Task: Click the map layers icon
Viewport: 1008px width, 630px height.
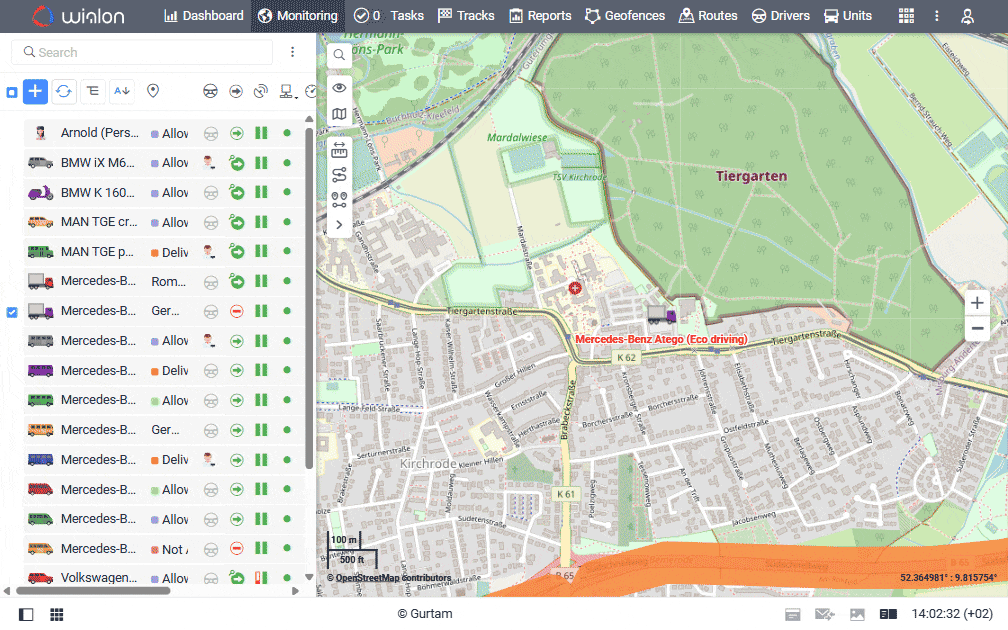Action: pyautogui.click(x=340, y=114)
